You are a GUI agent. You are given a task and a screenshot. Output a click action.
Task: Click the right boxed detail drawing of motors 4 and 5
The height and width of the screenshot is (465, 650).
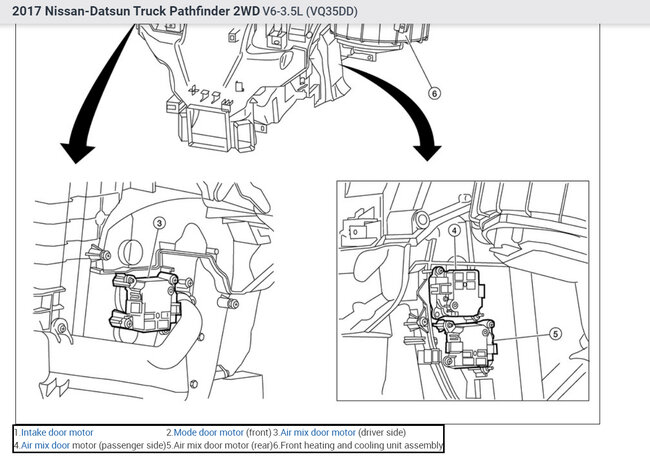tap(463, 291)
